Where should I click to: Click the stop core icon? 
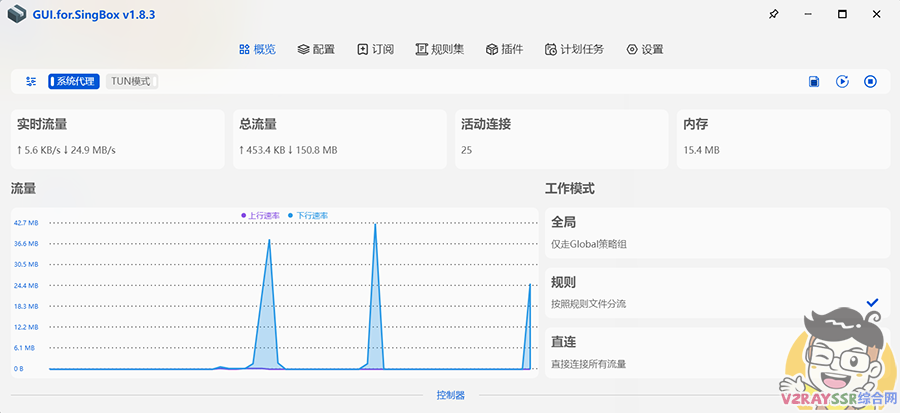[x=871, y=81]
